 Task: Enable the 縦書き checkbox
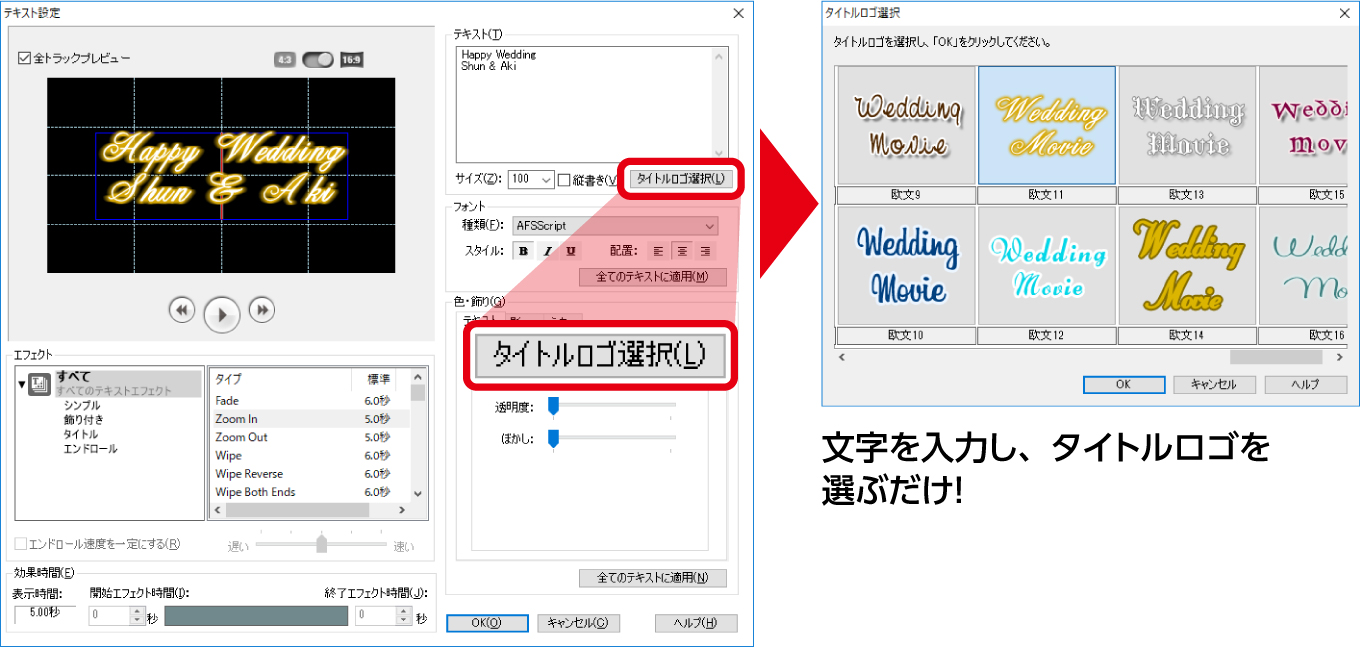tap(565, 179)
